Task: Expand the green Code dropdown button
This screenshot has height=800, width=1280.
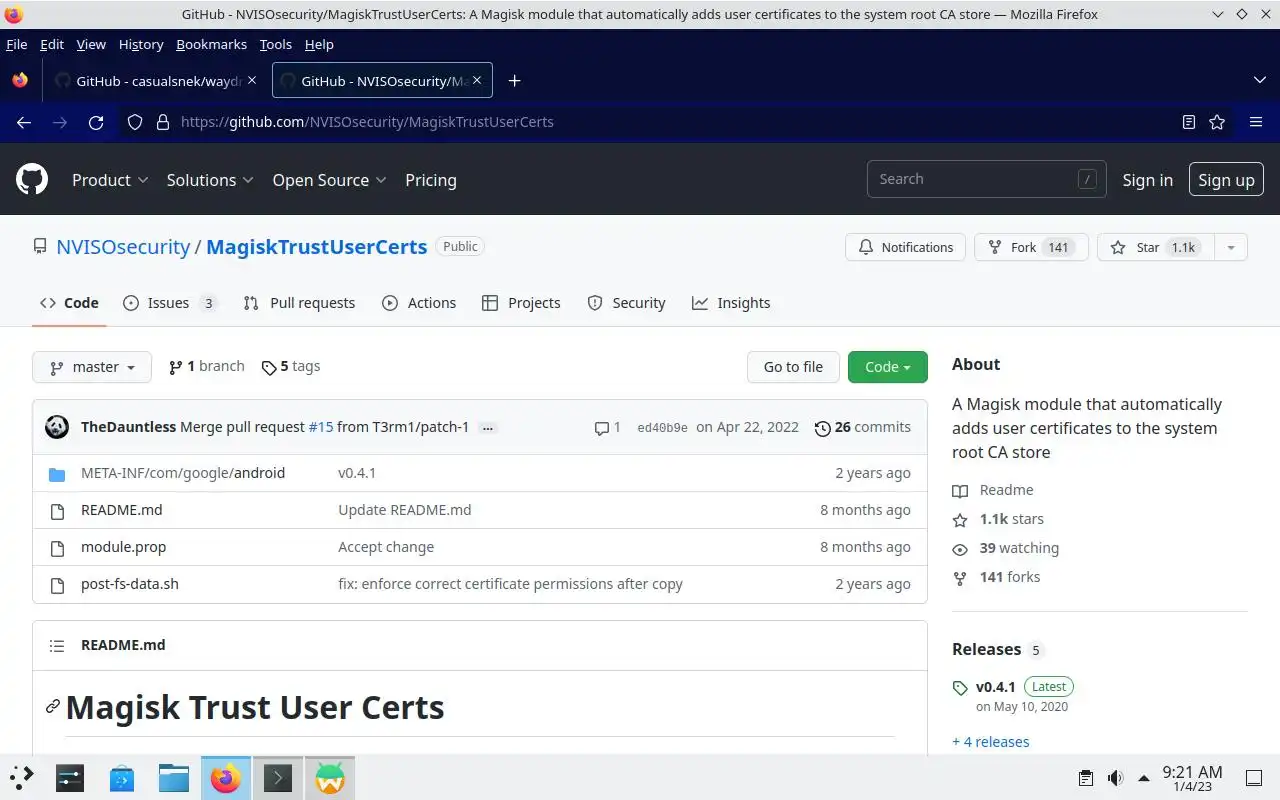Action: [x=888, y=367]
